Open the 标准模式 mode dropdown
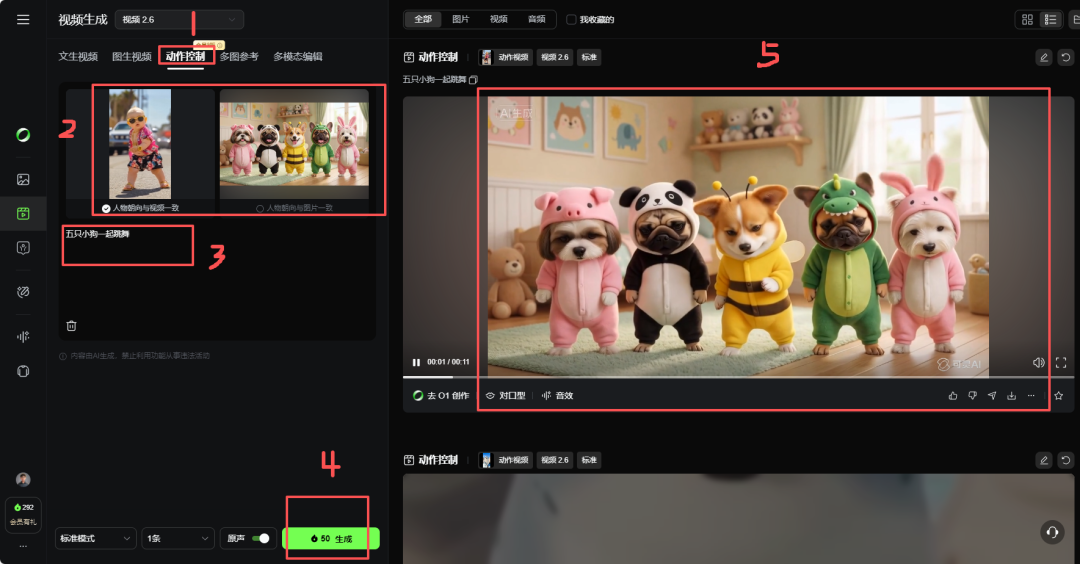Viewport: 1080px width, 564px height. click(96, 539)
